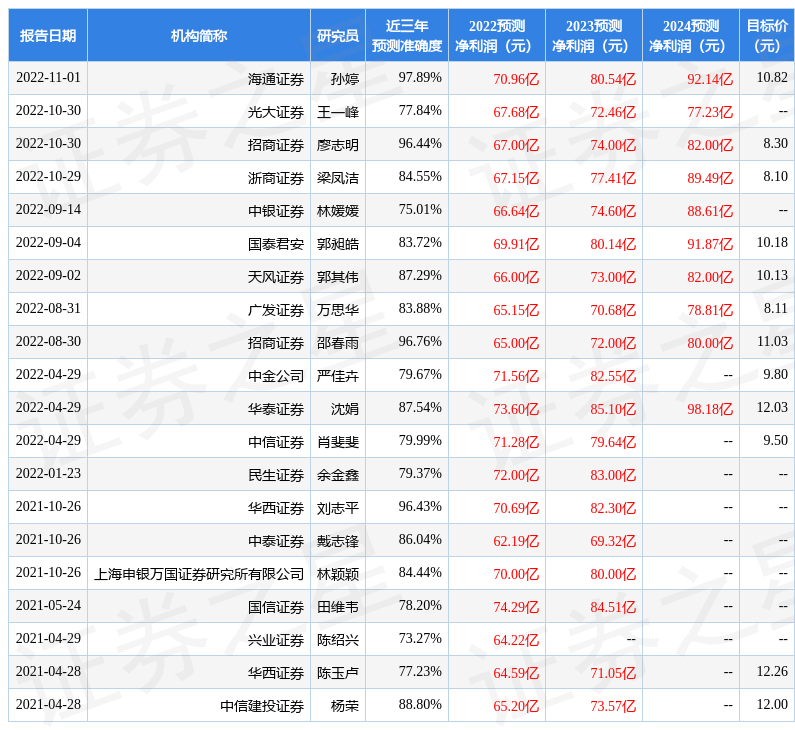Click researcher name 梁凤洁

click(x=338, y=178)
